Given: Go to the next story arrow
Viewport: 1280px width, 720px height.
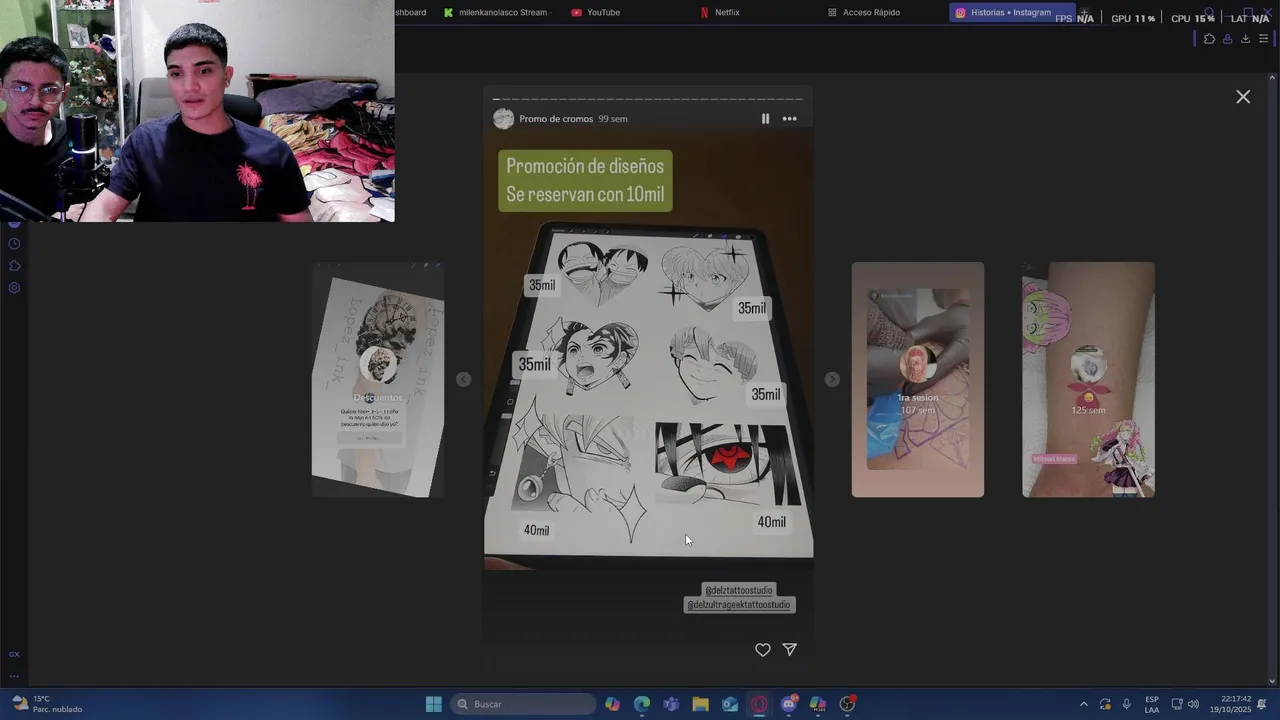Looking at the screenshot, I should point(832,379).
